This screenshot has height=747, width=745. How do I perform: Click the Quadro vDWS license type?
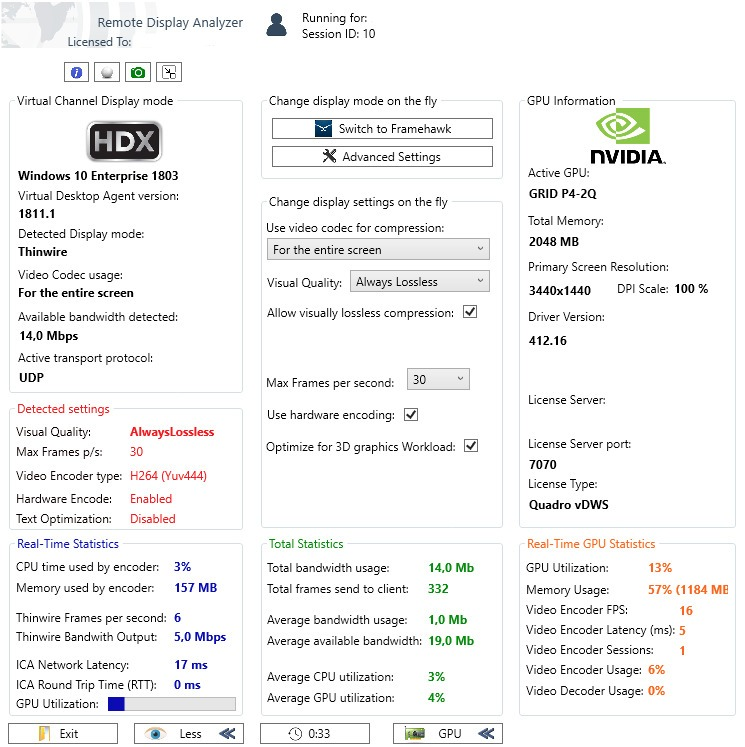coord(569,505)
